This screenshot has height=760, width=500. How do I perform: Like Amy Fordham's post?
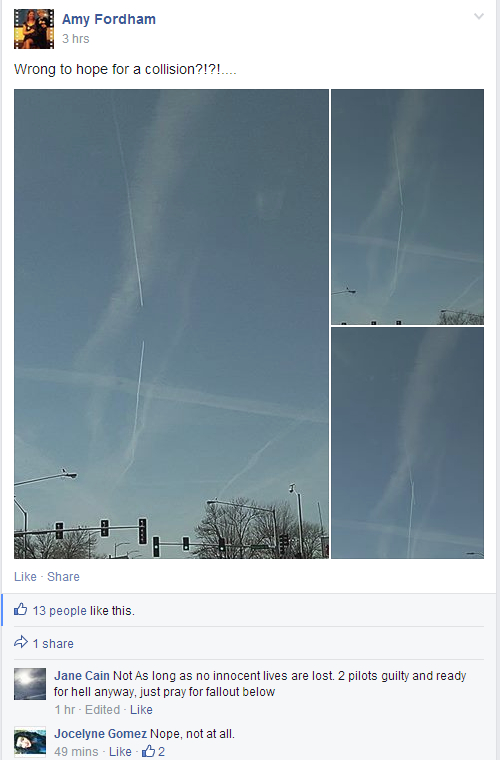[25, 577]
